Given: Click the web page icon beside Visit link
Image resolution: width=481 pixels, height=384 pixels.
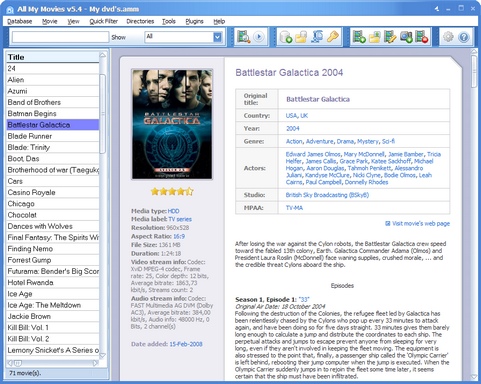Looking at the screenshot, I should (388, 223).
